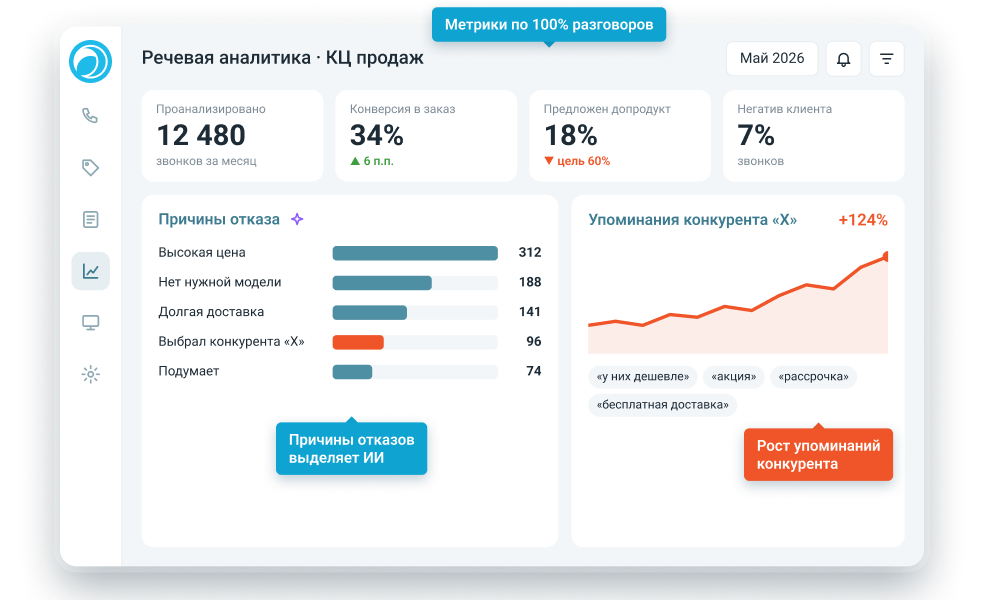Image resolution: width=984 pixels, height=600 pixels.
Task: Click the Рост упоминаний конкурента callout
Action: click(818, 454)
